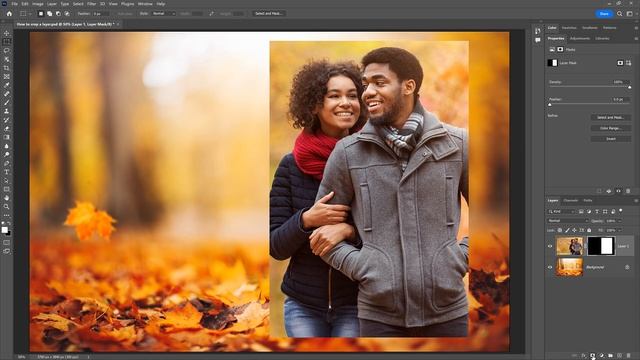The height and width of the screenshot is (360, 640).
Task: Choose Subtract from selection mode icon
Action: (x=58, y=13)
